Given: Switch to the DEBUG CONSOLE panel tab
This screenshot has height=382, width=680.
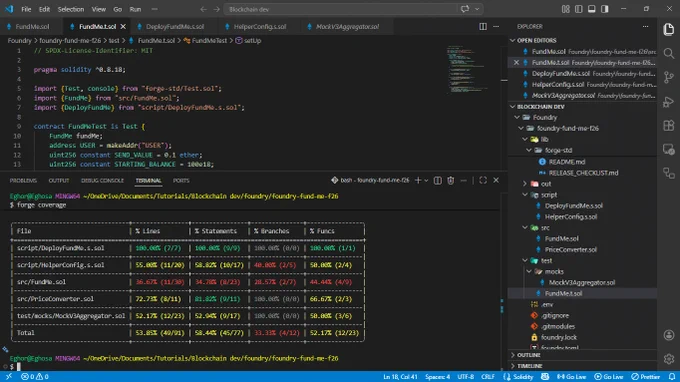Looking at the screenshot, I should coord(102,180).
